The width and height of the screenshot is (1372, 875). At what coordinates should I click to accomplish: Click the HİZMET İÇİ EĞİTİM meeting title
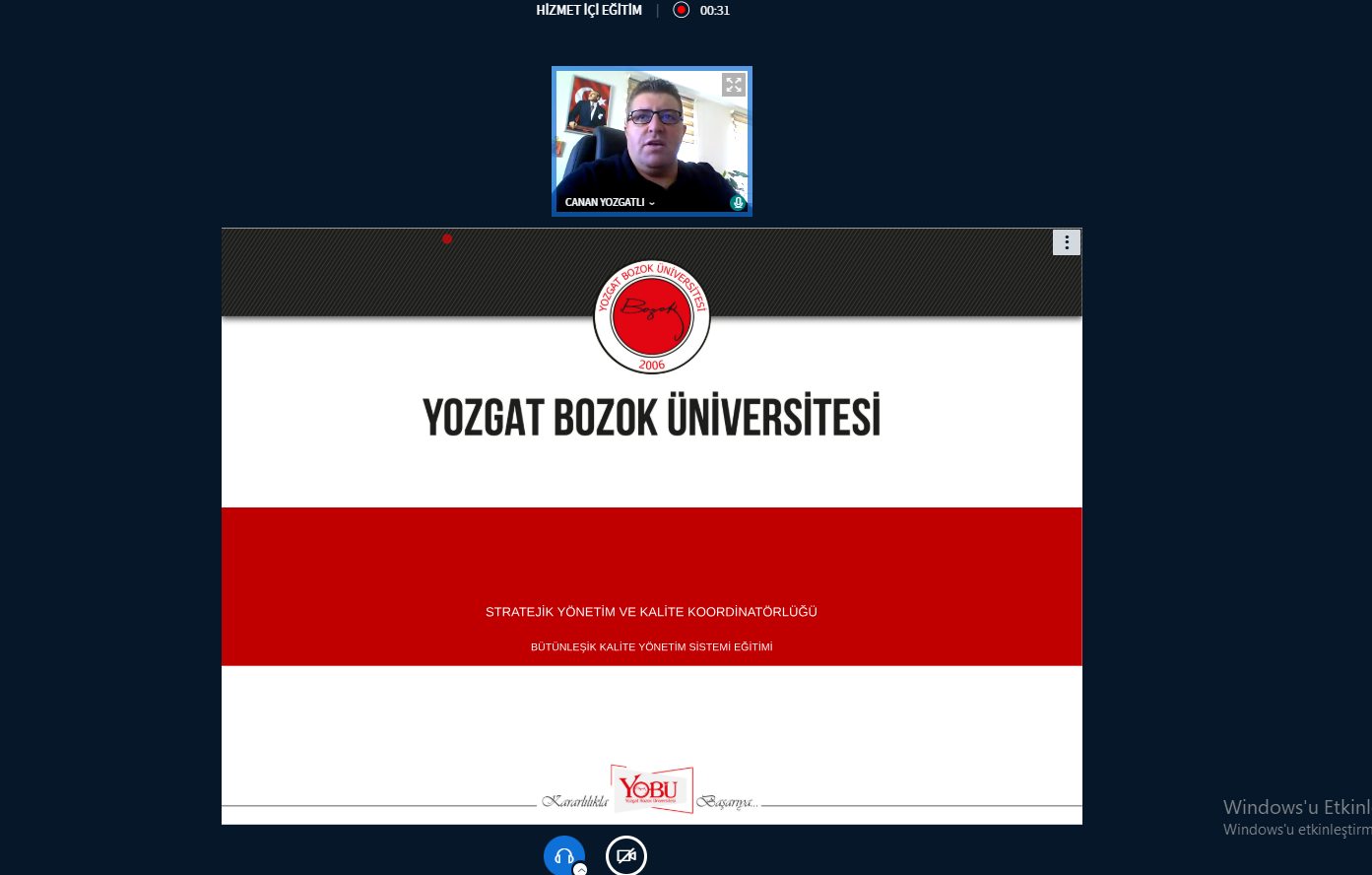point(589,10)
